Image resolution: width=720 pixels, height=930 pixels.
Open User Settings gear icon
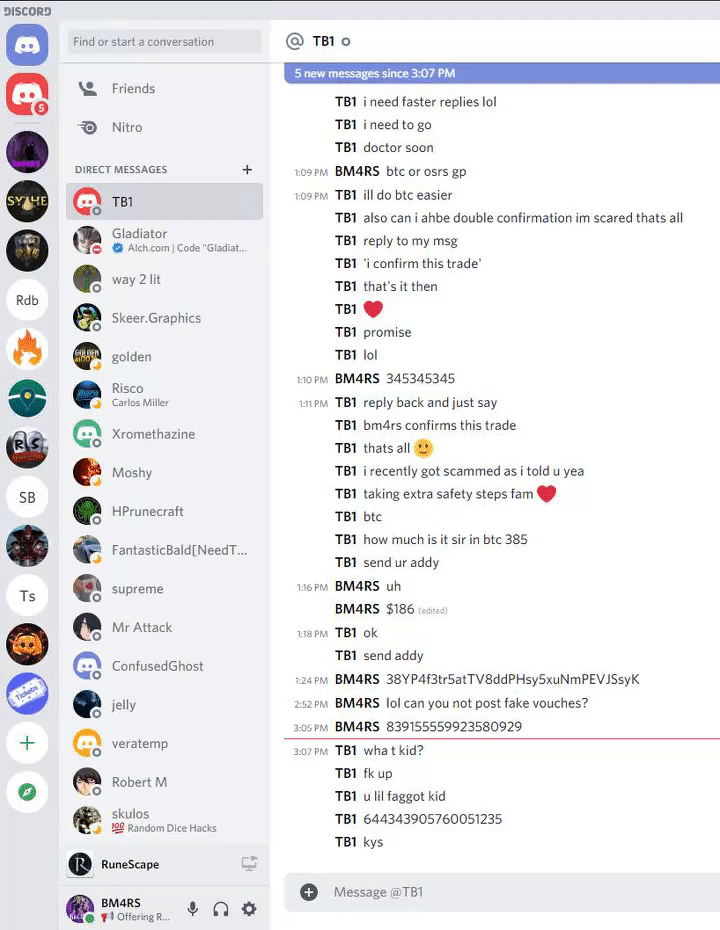coord(249,908)
